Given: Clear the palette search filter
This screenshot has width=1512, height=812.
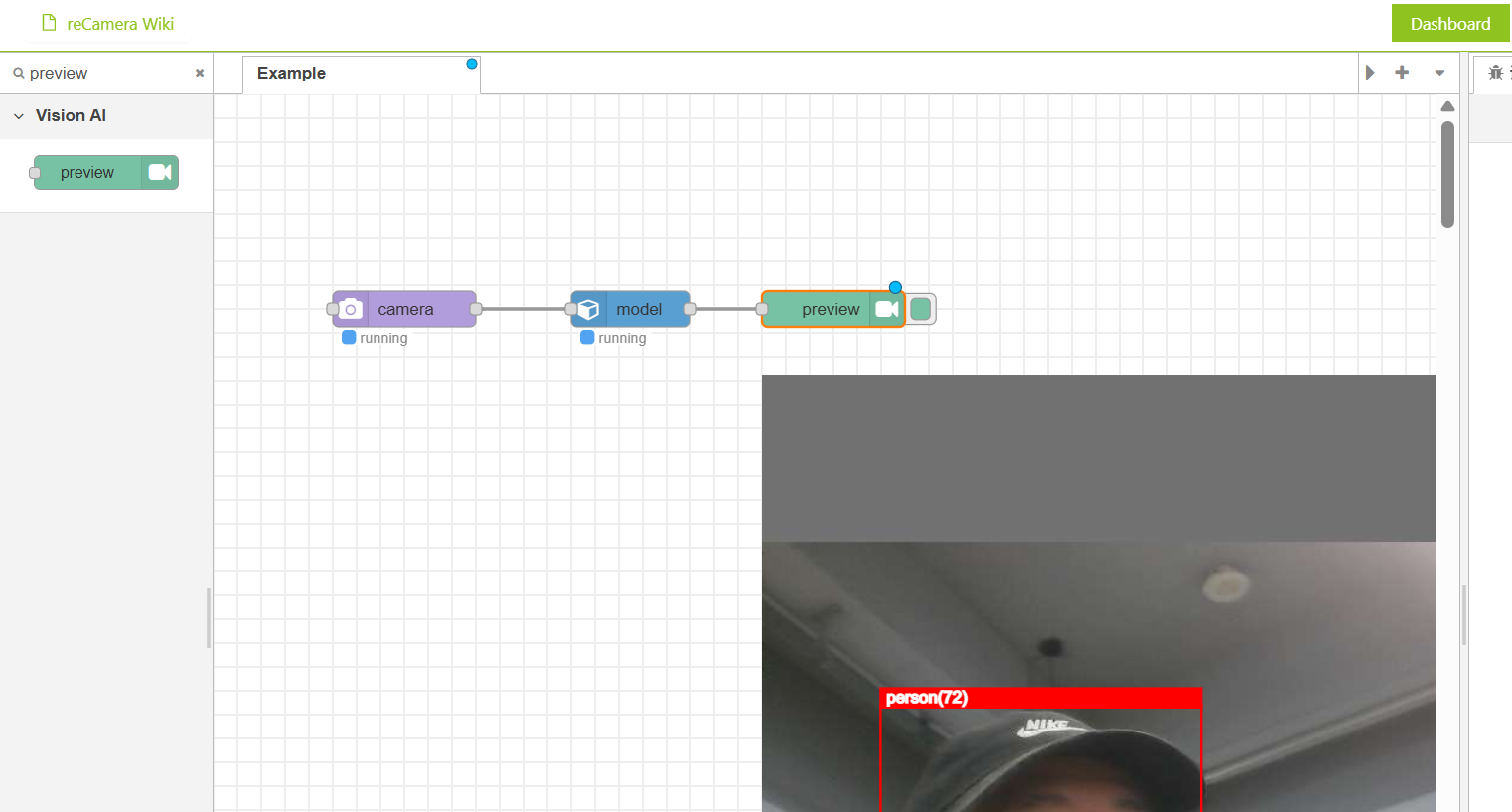Looking at the screenshot, I should click(200, 73).
